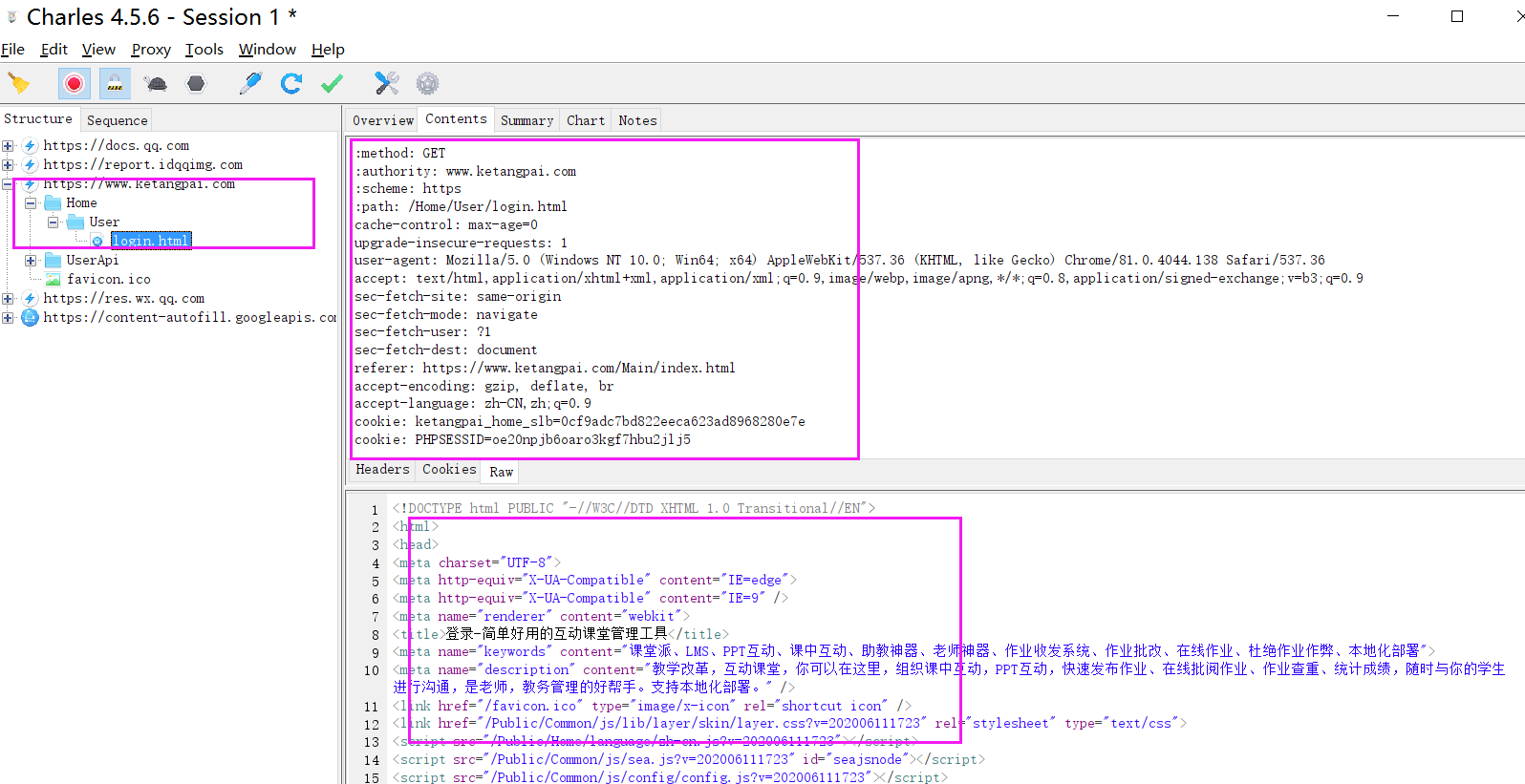Enable breakpoints with the hexagon icon
Viewport: 1525px width, 784px height.
tap(196, 84)
